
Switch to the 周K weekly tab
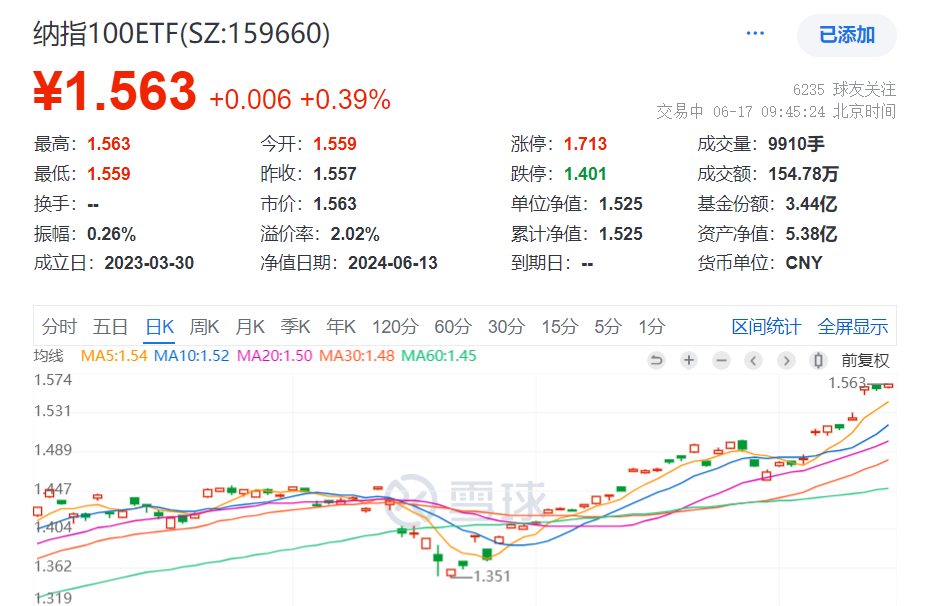(x=203, y=326)
